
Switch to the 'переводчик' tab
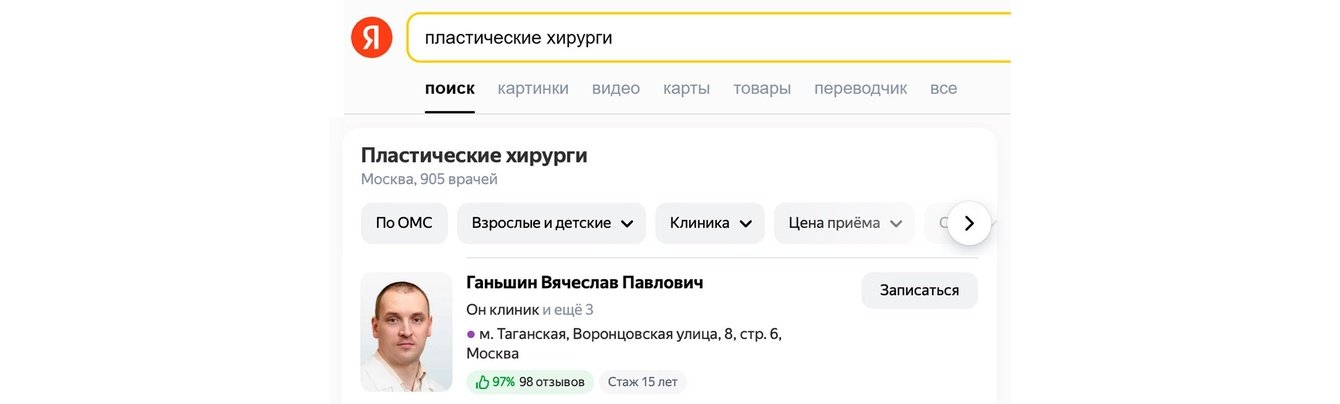860,88
